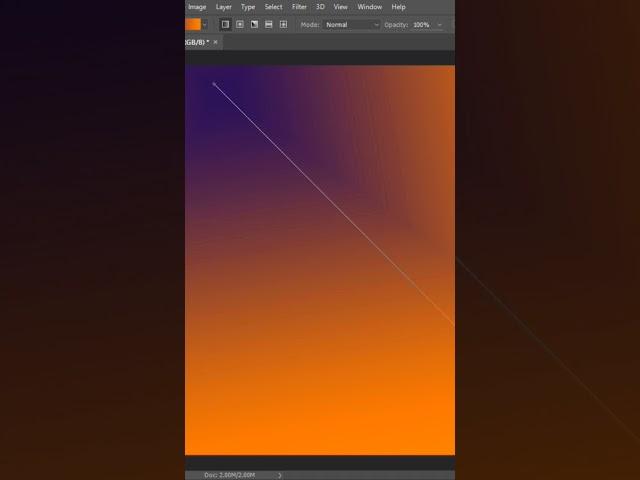Click the Opacity 100% value field
The width and height of the screenshot is (640, 480).
[x=422, y=24]
